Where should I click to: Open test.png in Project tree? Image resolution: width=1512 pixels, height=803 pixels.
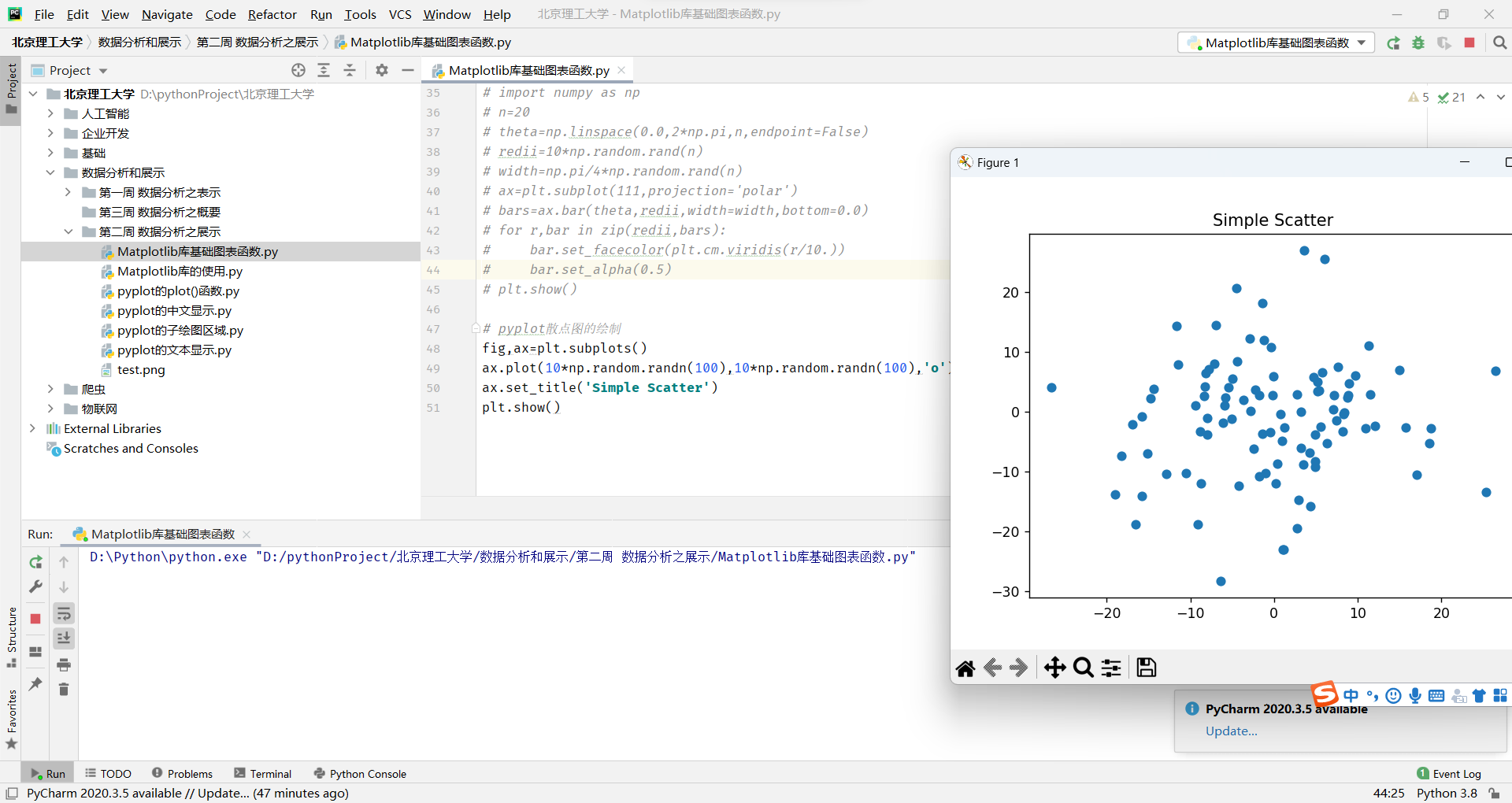[141, 369]
